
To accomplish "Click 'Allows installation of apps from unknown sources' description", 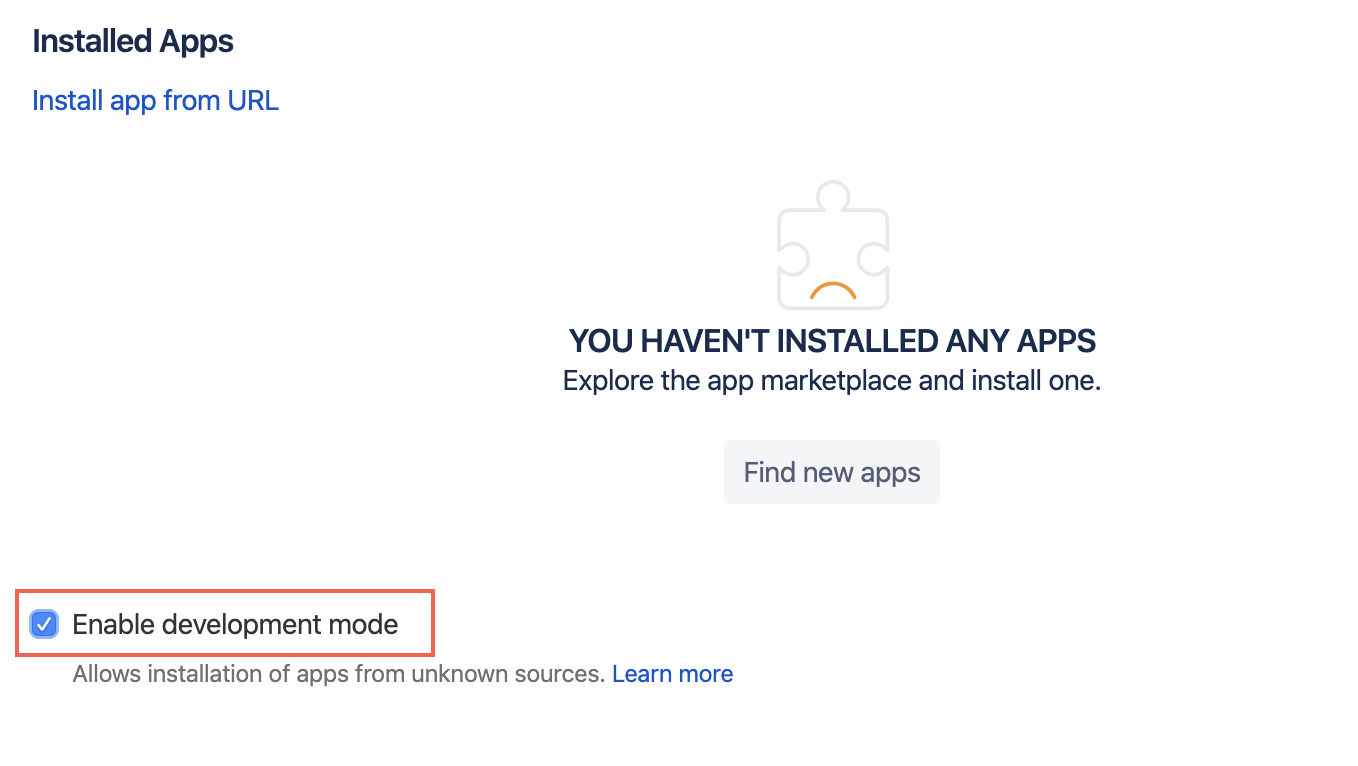I will [339, 674].
